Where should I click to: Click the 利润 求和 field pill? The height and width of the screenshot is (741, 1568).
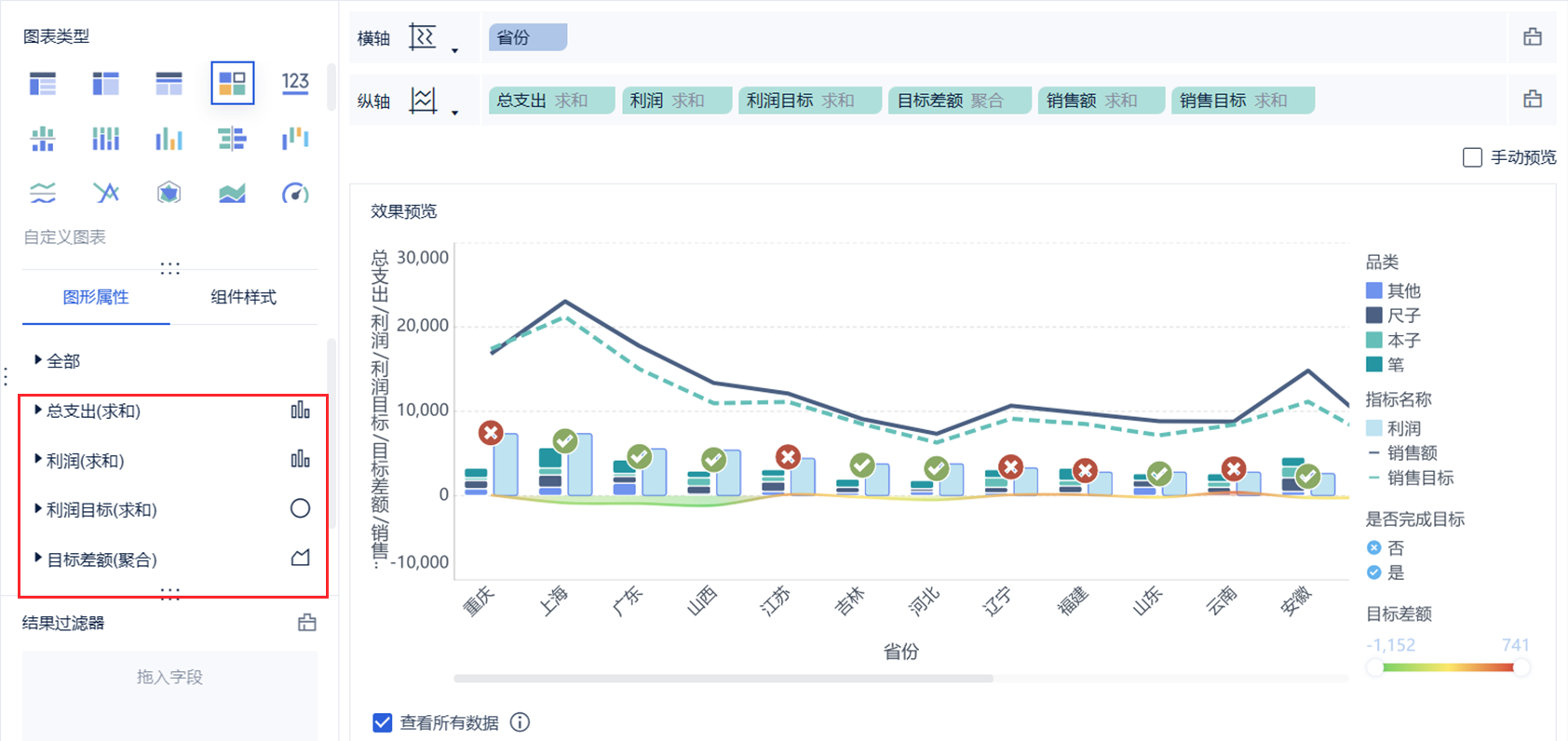677,101
